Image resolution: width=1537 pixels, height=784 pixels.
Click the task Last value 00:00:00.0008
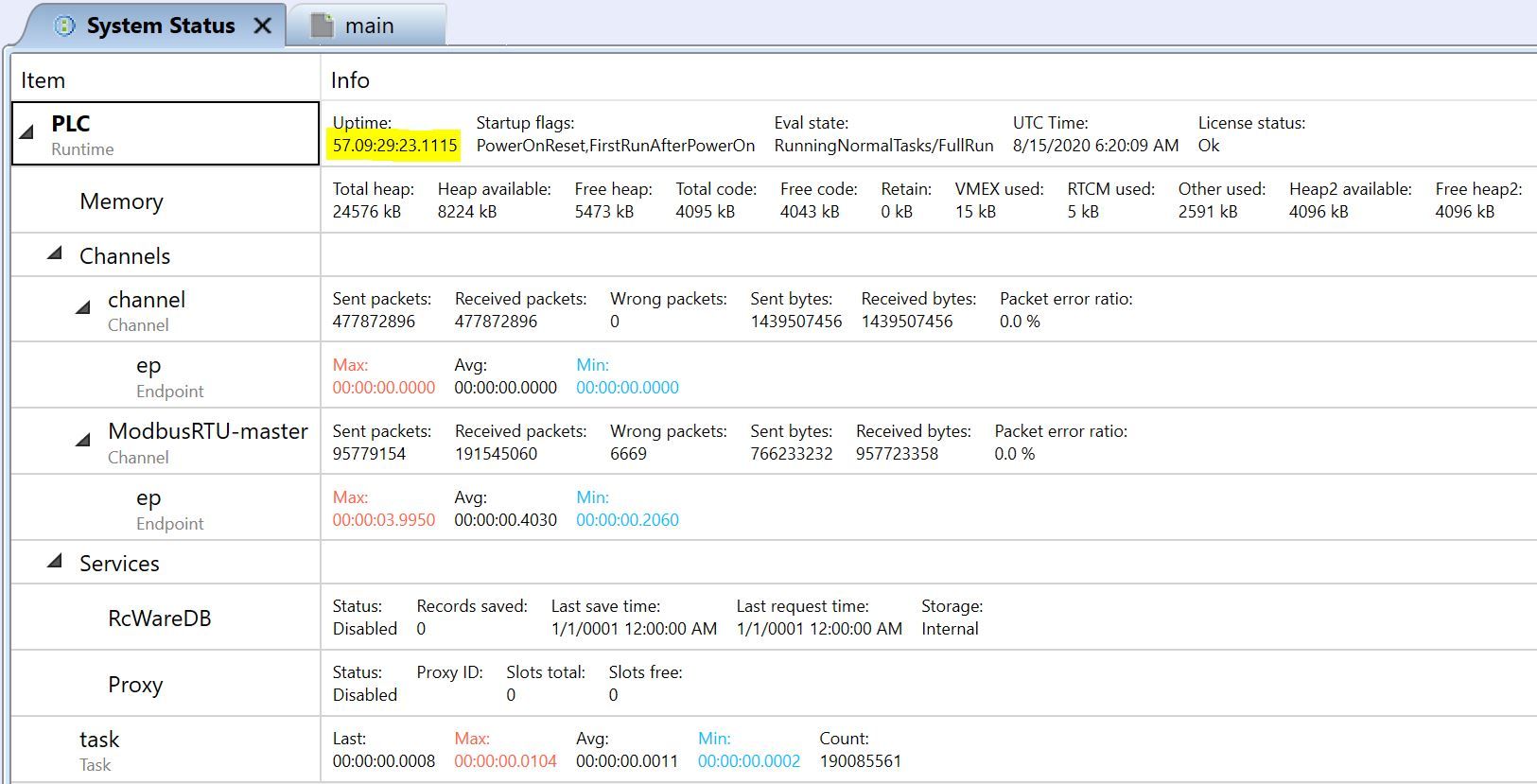[384, 760]
